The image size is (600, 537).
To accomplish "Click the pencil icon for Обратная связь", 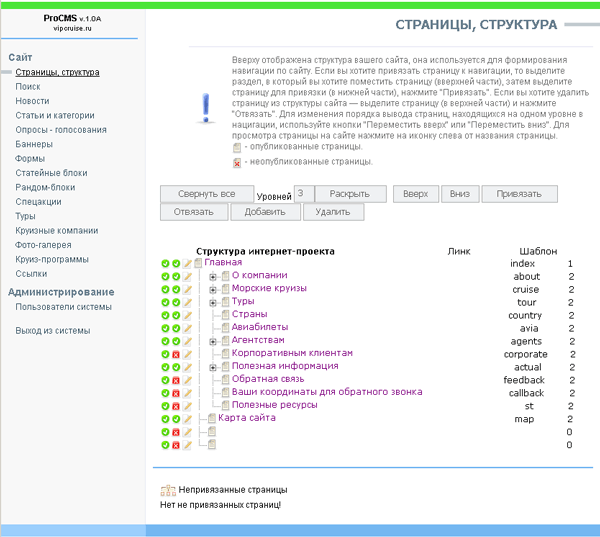I will (187, 380).
